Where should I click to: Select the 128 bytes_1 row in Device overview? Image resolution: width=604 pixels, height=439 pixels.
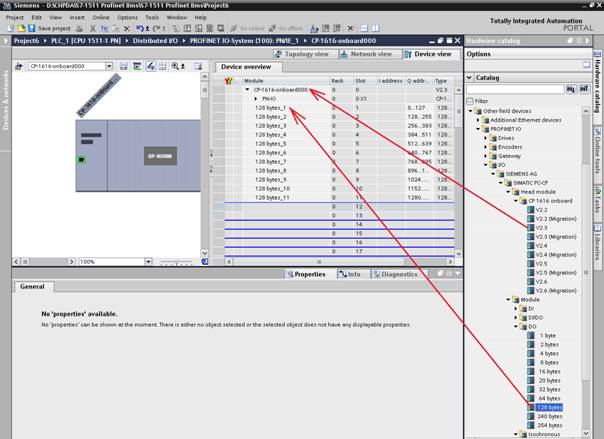click(x=271, y=108)
